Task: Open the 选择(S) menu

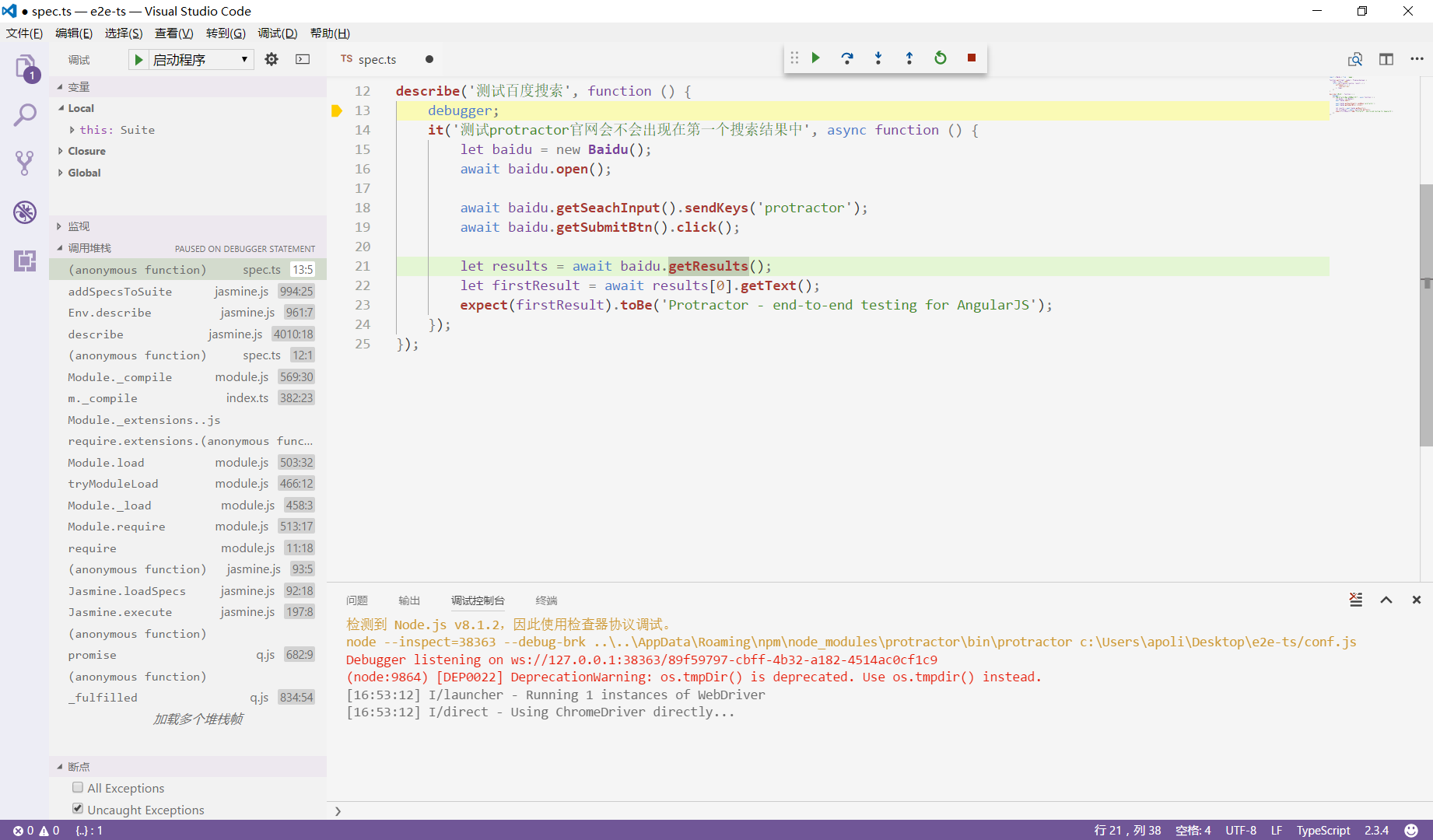Action: click(124, 33)
